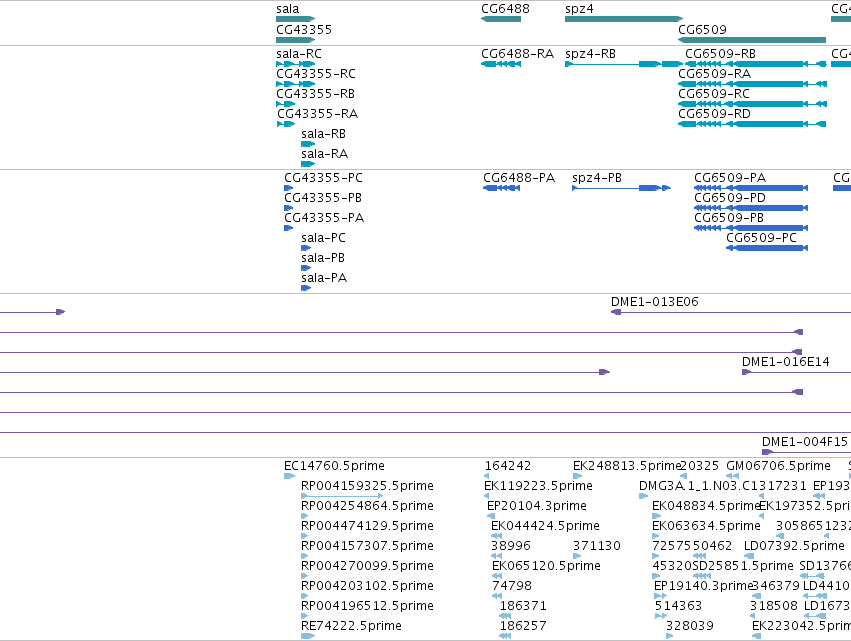Select feature 514363
This screenshot has height=641, width=851.
(x=661, y=616)
